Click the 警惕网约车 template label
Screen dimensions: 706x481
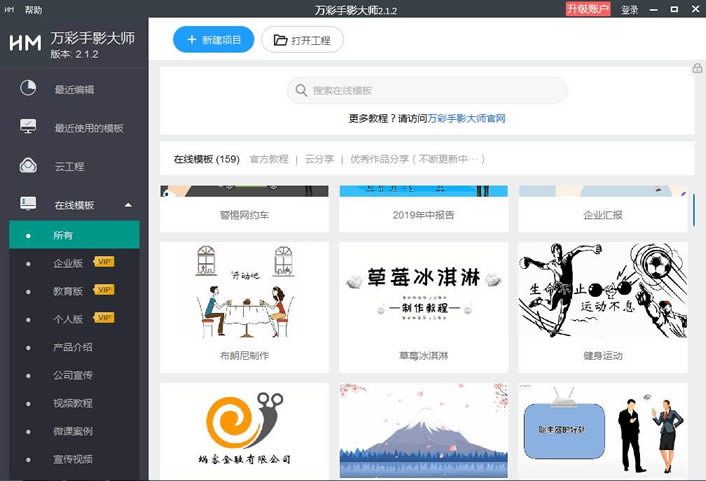244,215
